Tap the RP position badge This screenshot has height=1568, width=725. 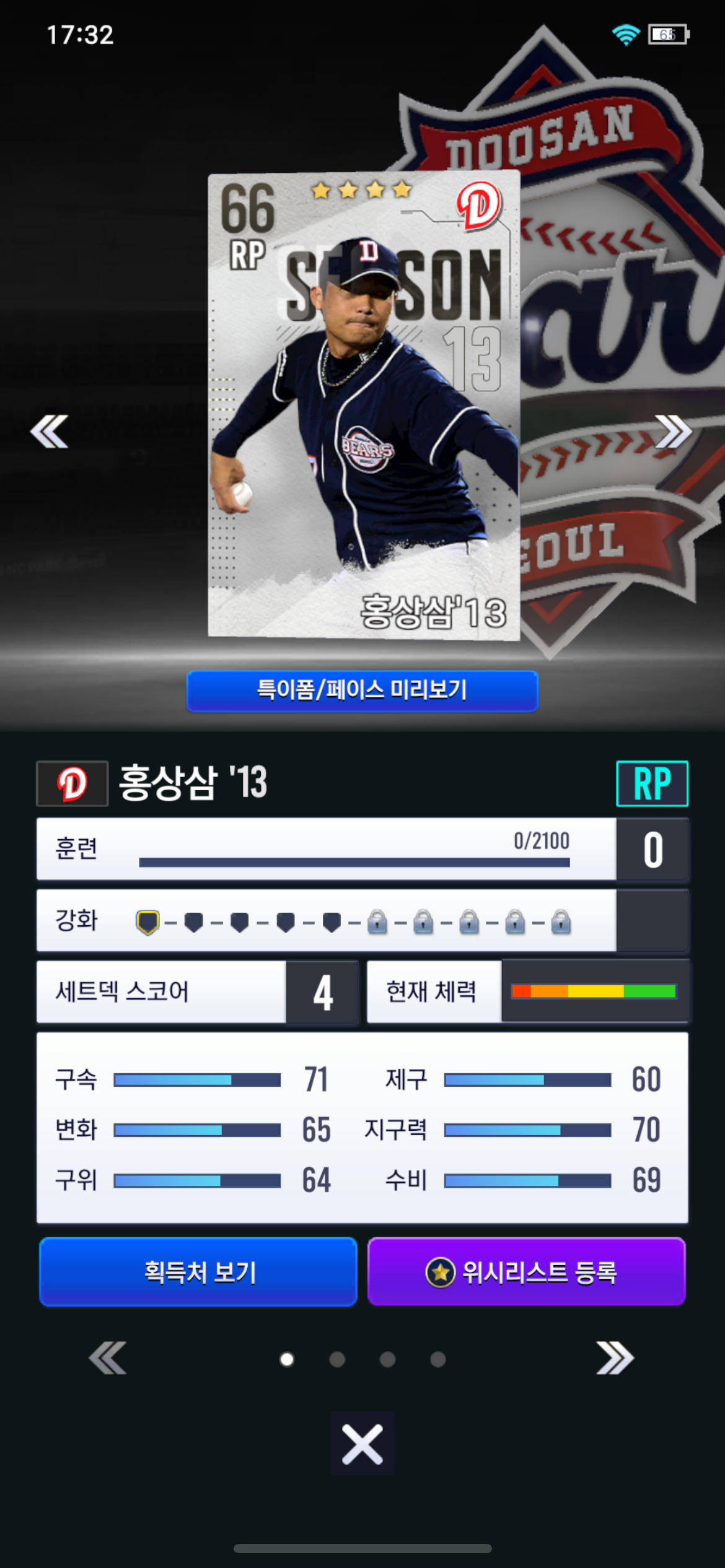pos(652,783)
